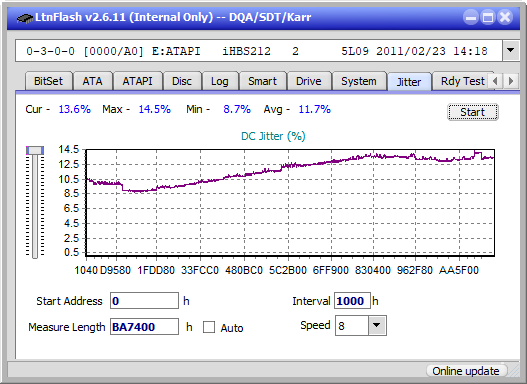
Task: Click the Measure Length field
Action: [x=145, y=327]
